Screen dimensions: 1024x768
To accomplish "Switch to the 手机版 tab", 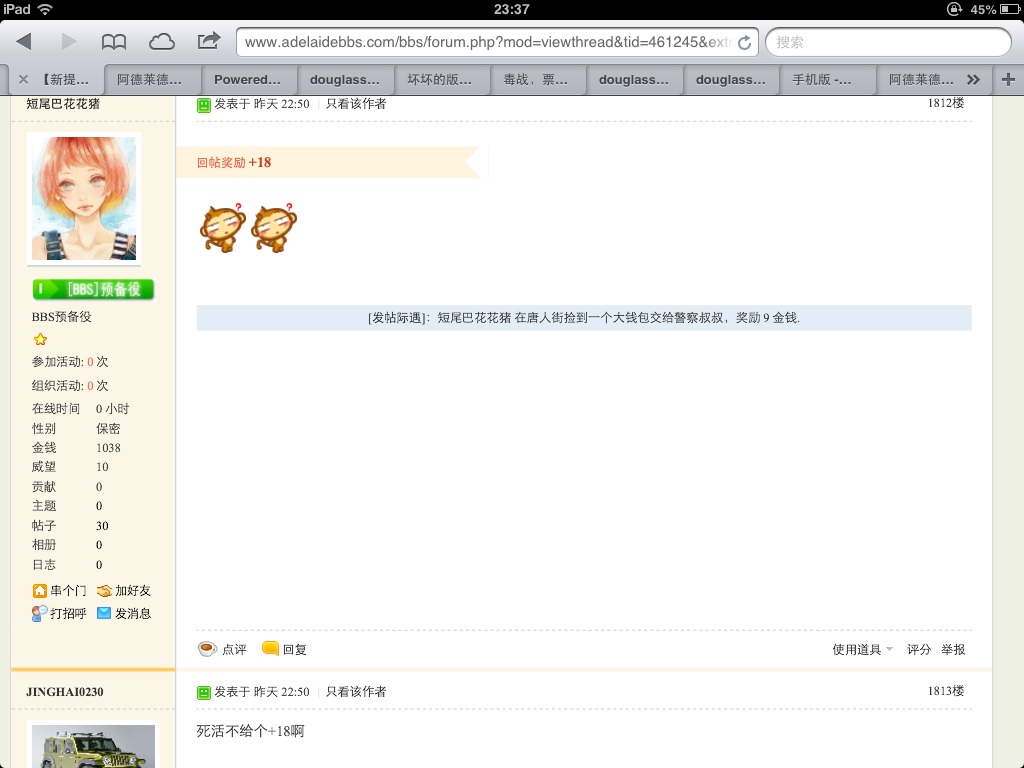I will coord(828,80).
